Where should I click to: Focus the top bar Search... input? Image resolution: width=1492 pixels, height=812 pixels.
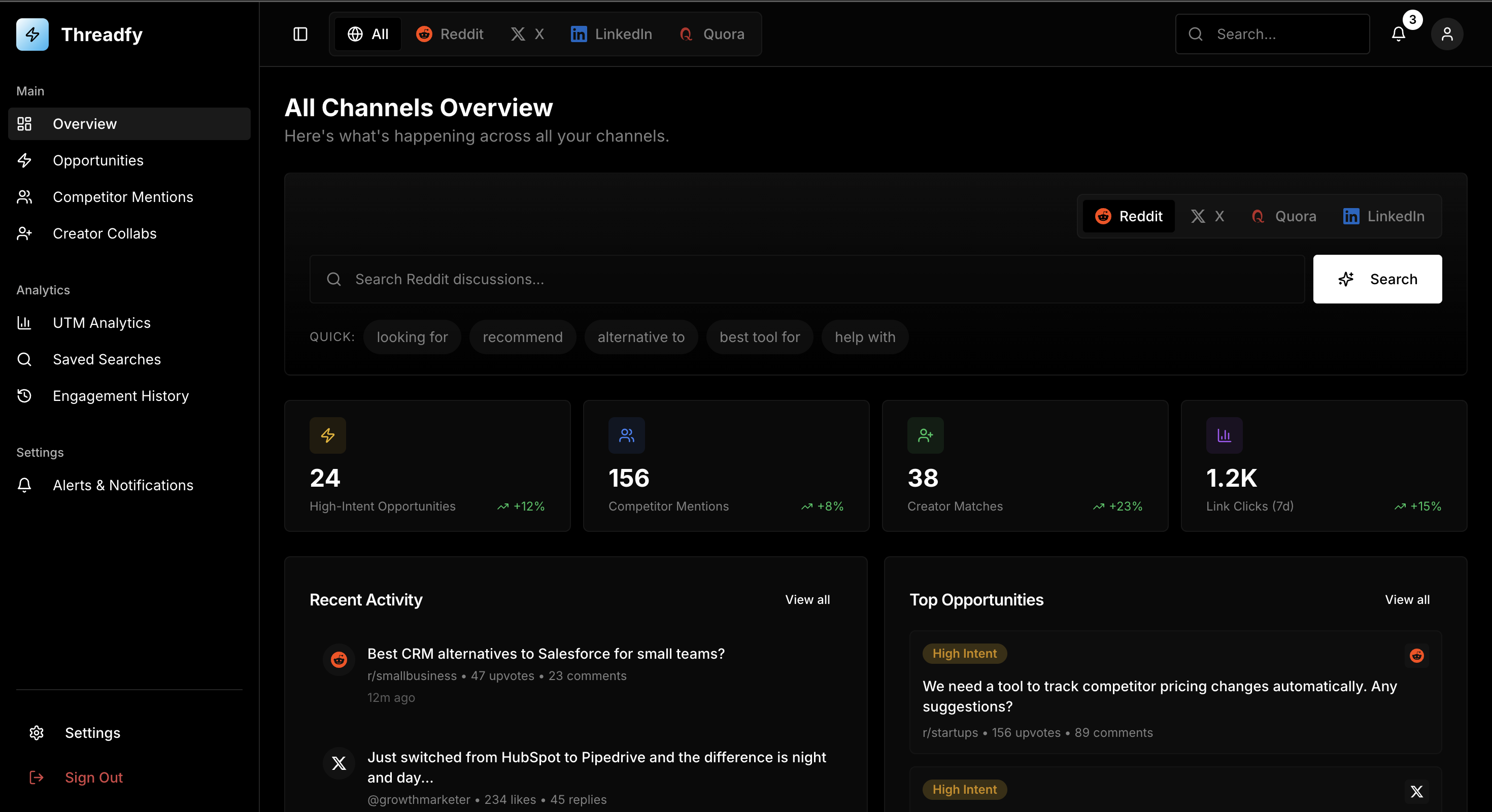(1272, 34)
